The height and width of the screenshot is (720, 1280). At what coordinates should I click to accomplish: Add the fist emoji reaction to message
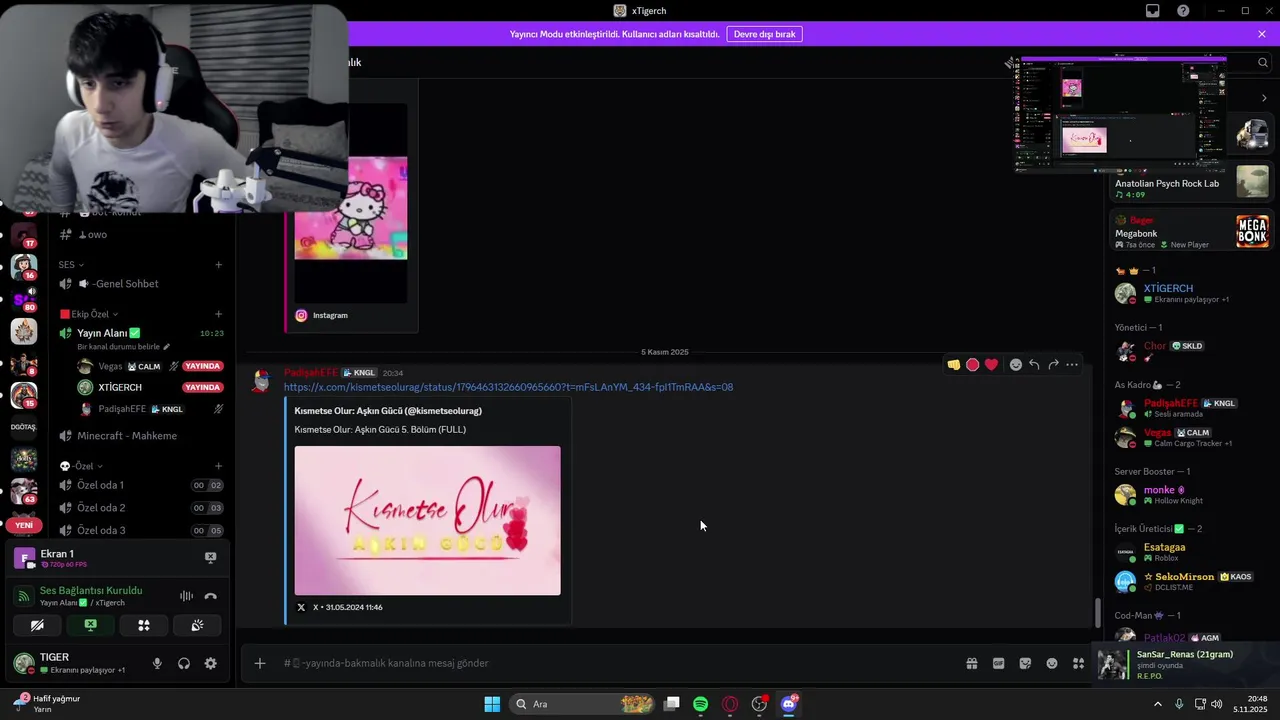(953, 365)
